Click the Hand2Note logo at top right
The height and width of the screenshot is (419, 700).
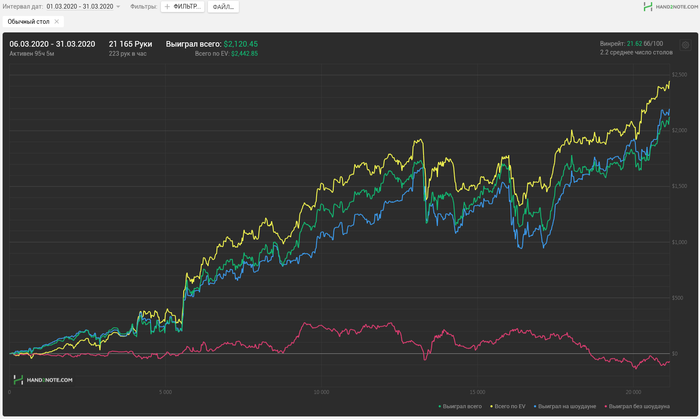pos(671,7)
